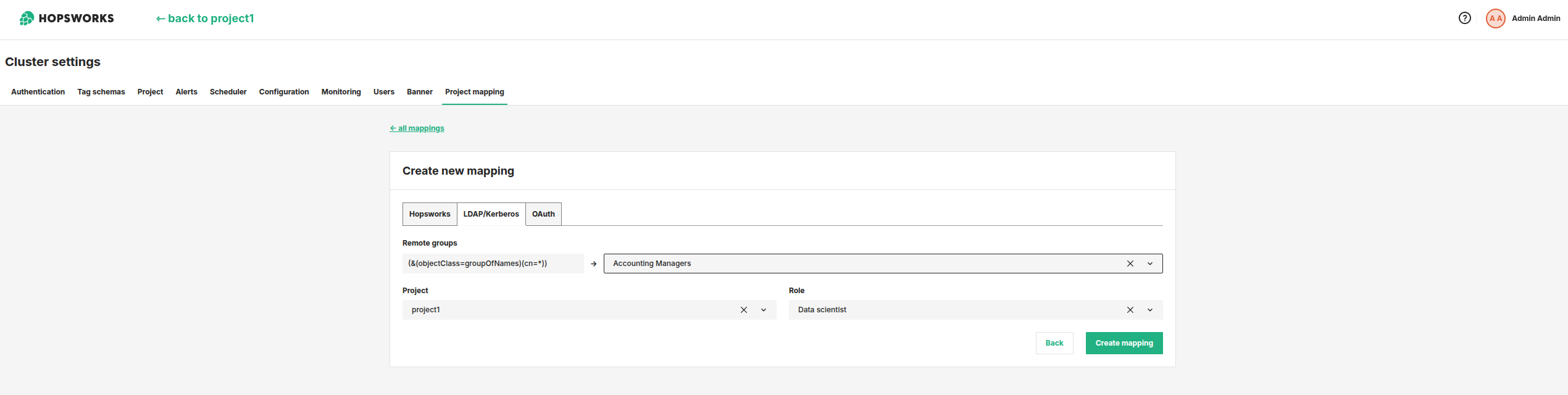
Task: Clear the Accounting Managers remote group selection
Action: 1130,264
